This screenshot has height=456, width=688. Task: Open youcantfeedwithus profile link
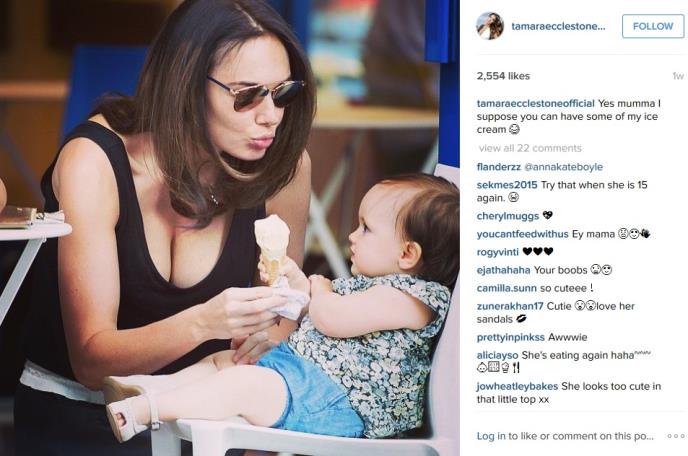click(x=523, y=234)
